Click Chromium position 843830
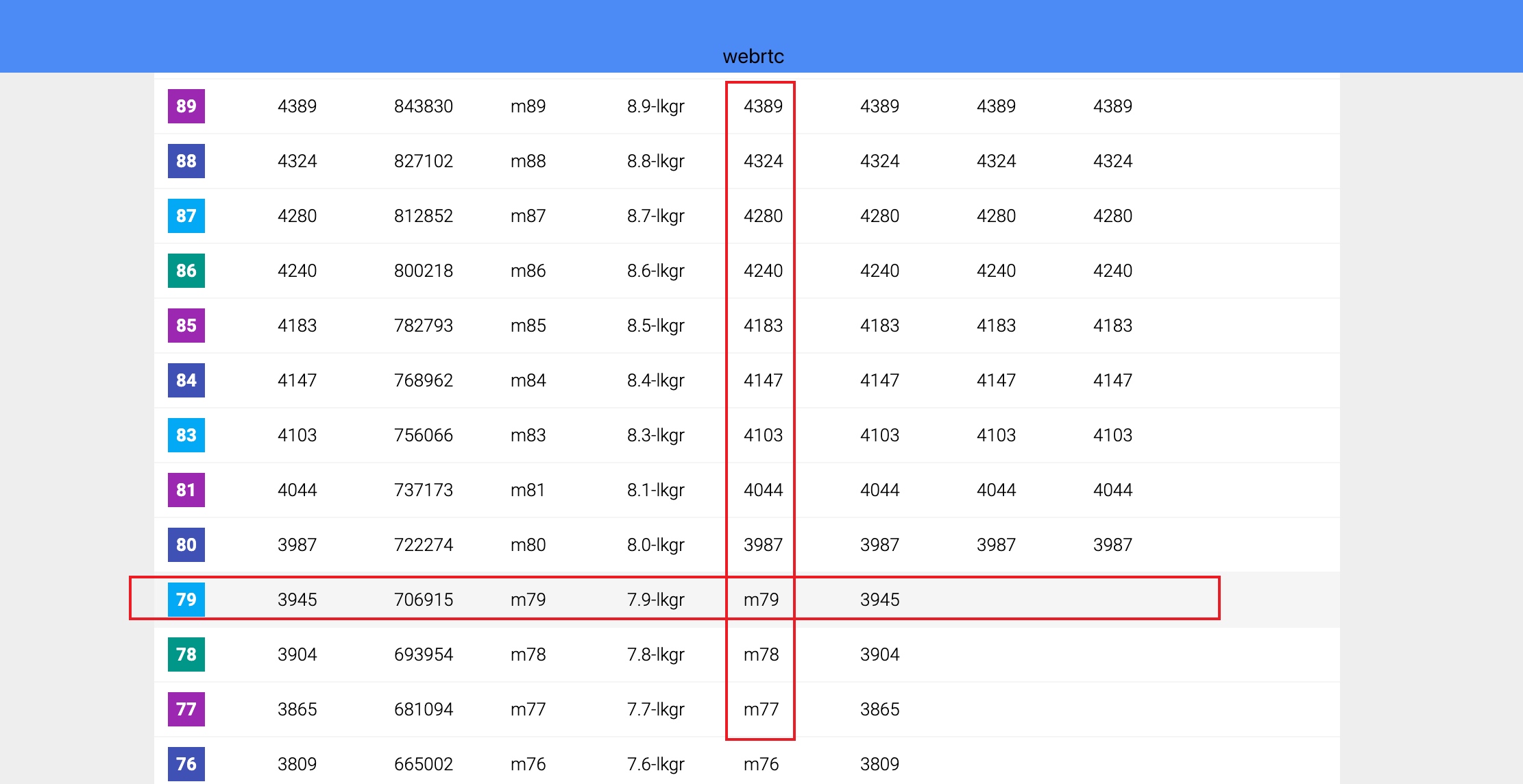The height and width of the screenshot is (784, 1523). (423, 106)
